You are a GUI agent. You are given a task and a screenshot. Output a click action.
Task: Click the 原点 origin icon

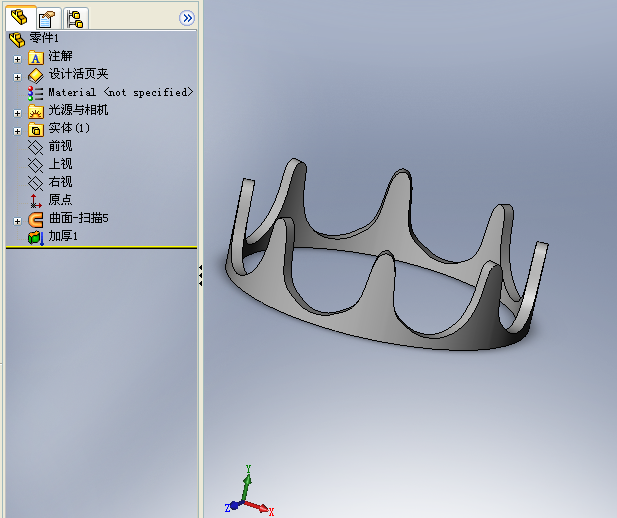(36, 201)
